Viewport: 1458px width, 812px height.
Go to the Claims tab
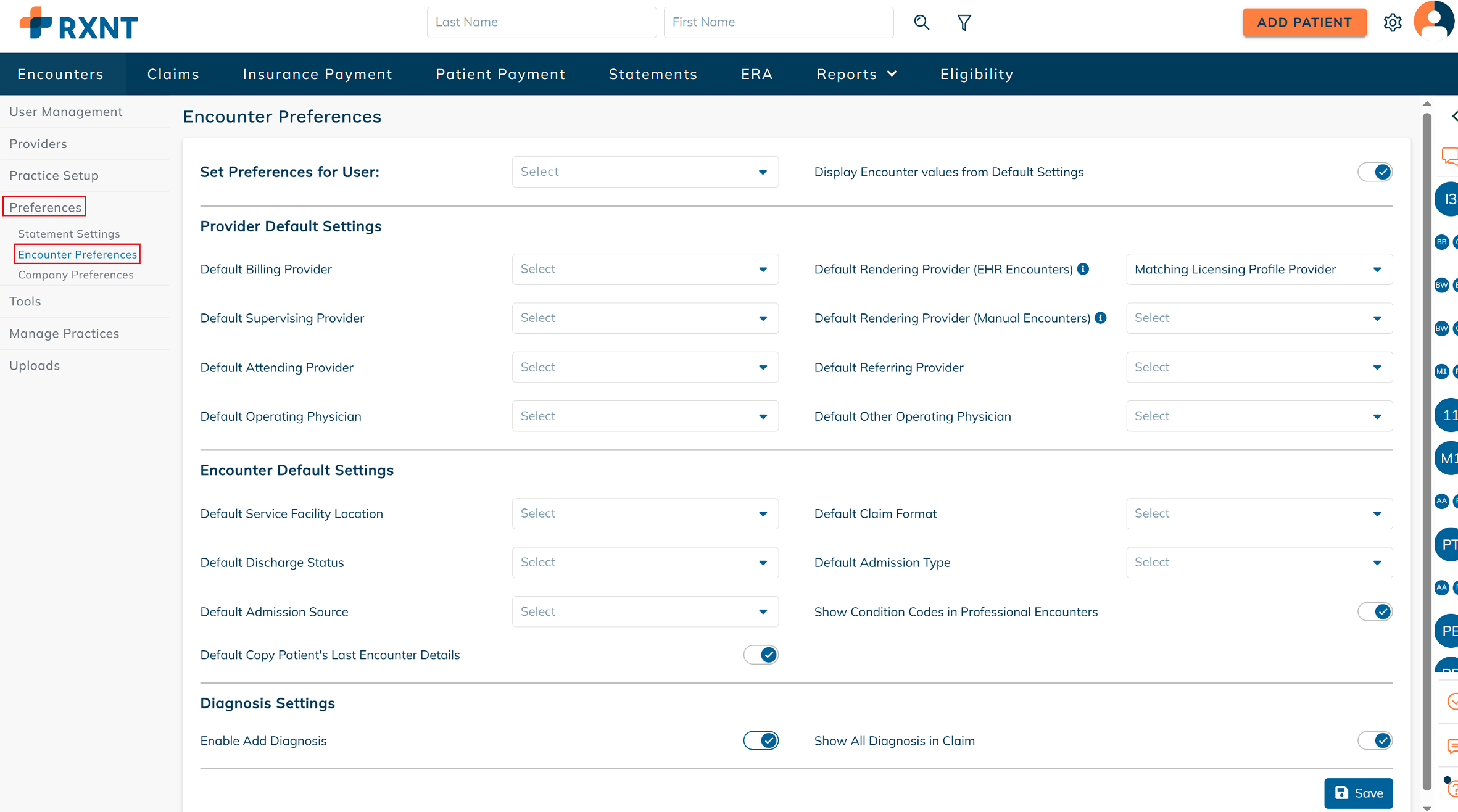click(x=173, y=74)
